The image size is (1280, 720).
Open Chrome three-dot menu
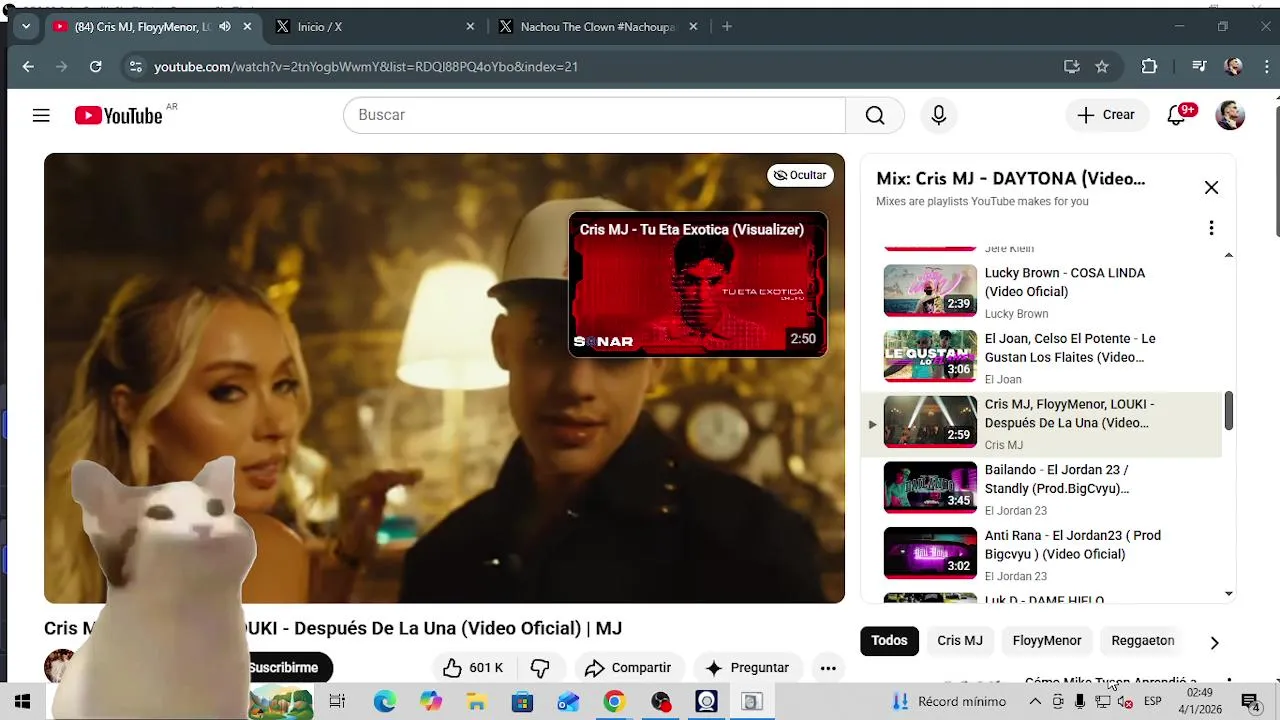pos(1267,67)
